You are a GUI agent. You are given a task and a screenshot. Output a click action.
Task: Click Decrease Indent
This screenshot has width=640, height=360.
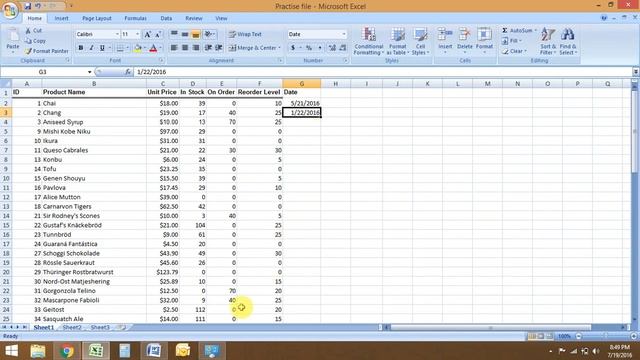[x=208, y=48]
